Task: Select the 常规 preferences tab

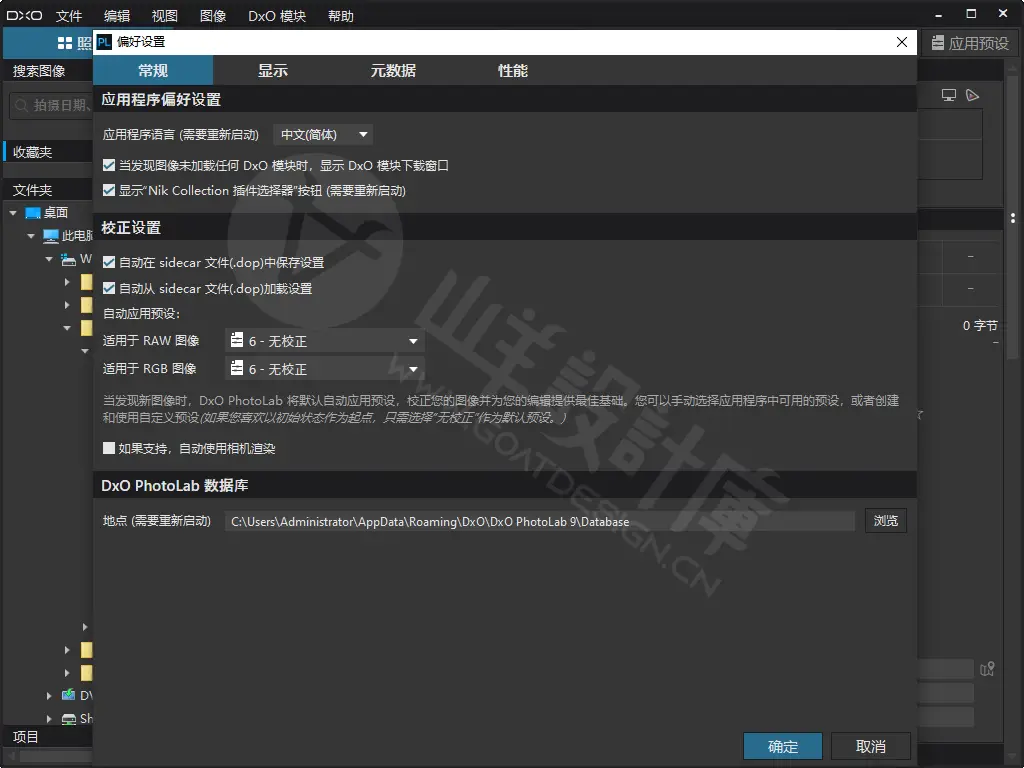Action: pos(153,71)
